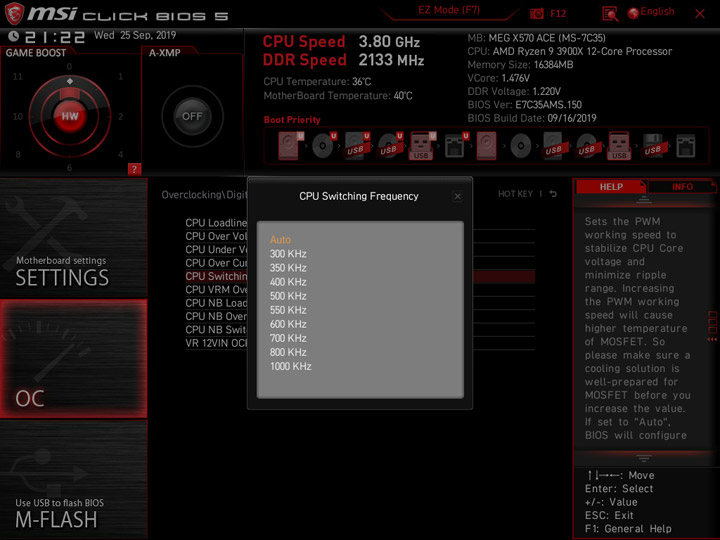Select the legacy USB key boot icon
This screenshot has height=540, width=720.
[619, 146]
